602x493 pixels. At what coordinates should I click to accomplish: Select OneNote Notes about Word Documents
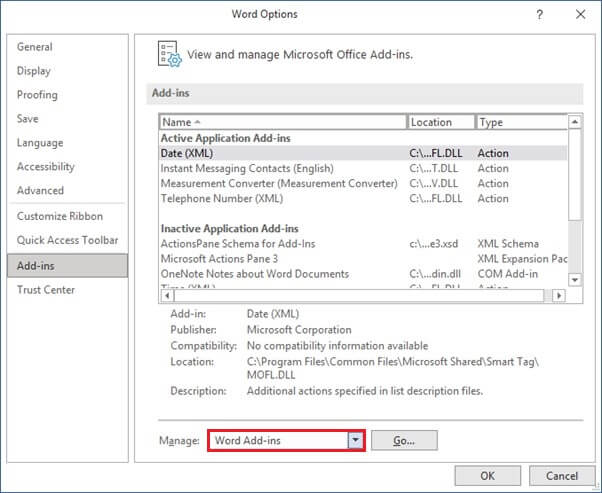[x=363, y=274]
